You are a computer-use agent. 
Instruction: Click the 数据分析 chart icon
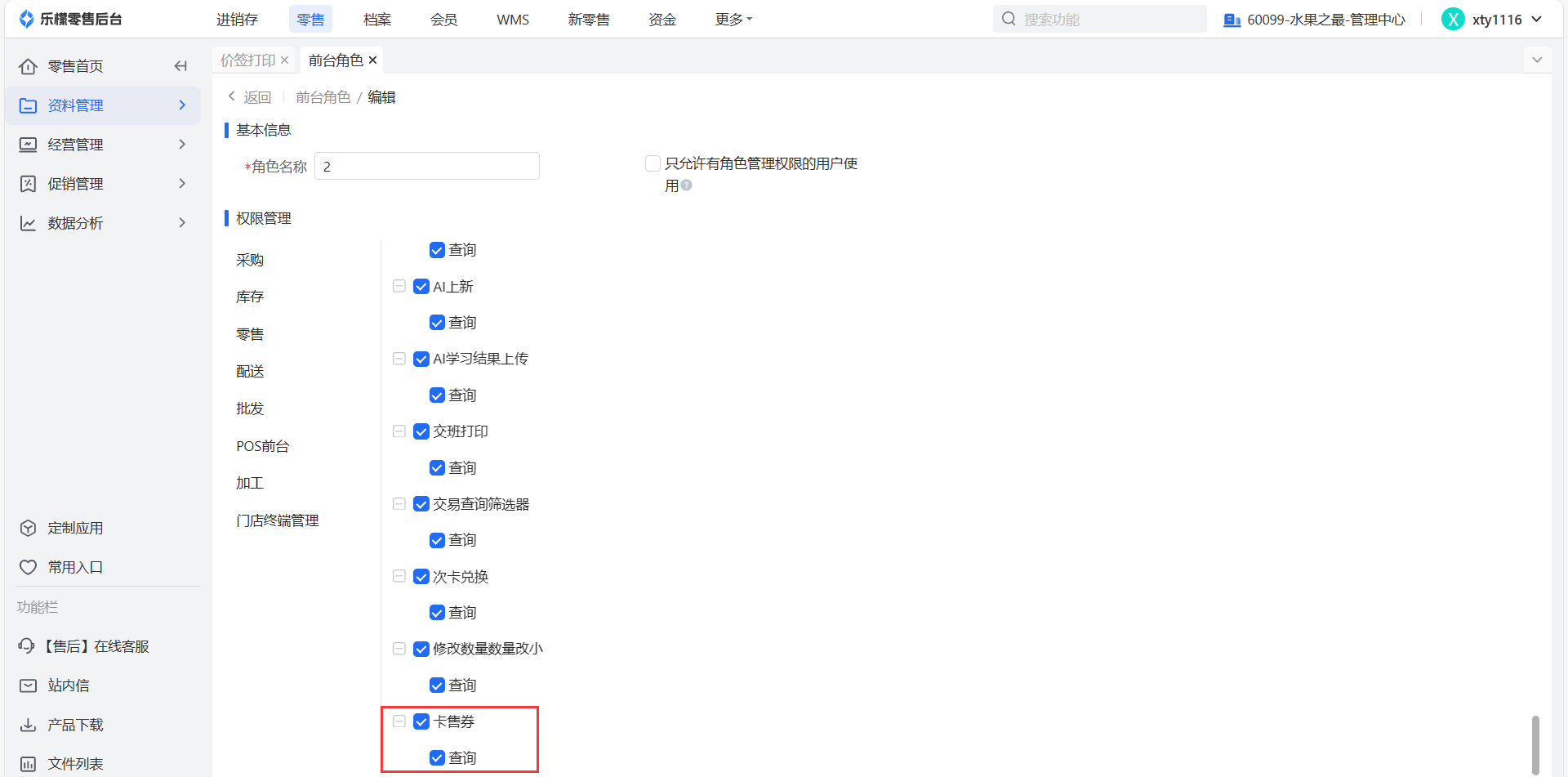[28, 223]
